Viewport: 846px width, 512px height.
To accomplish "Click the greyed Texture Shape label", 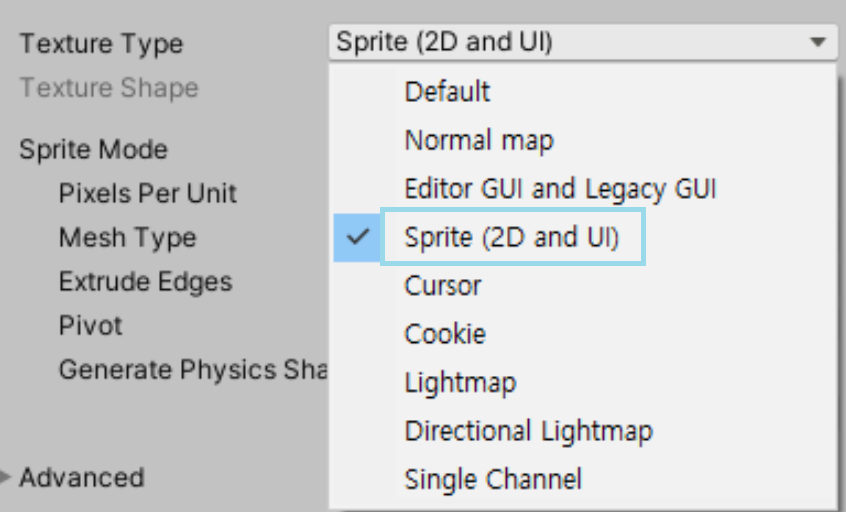I will pos(109,88).
